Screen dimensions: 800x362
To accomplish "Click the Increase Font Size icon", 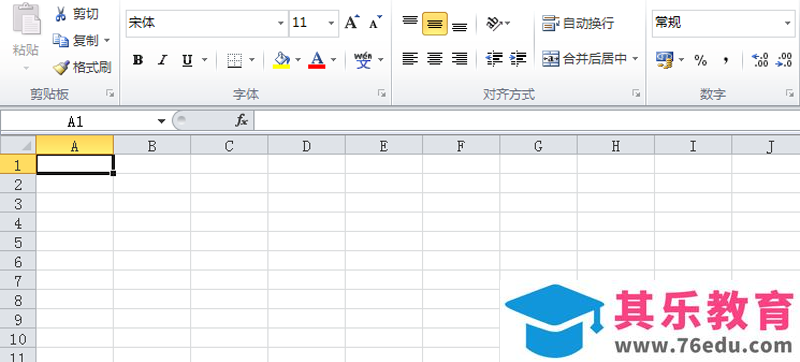I will 352,23.
